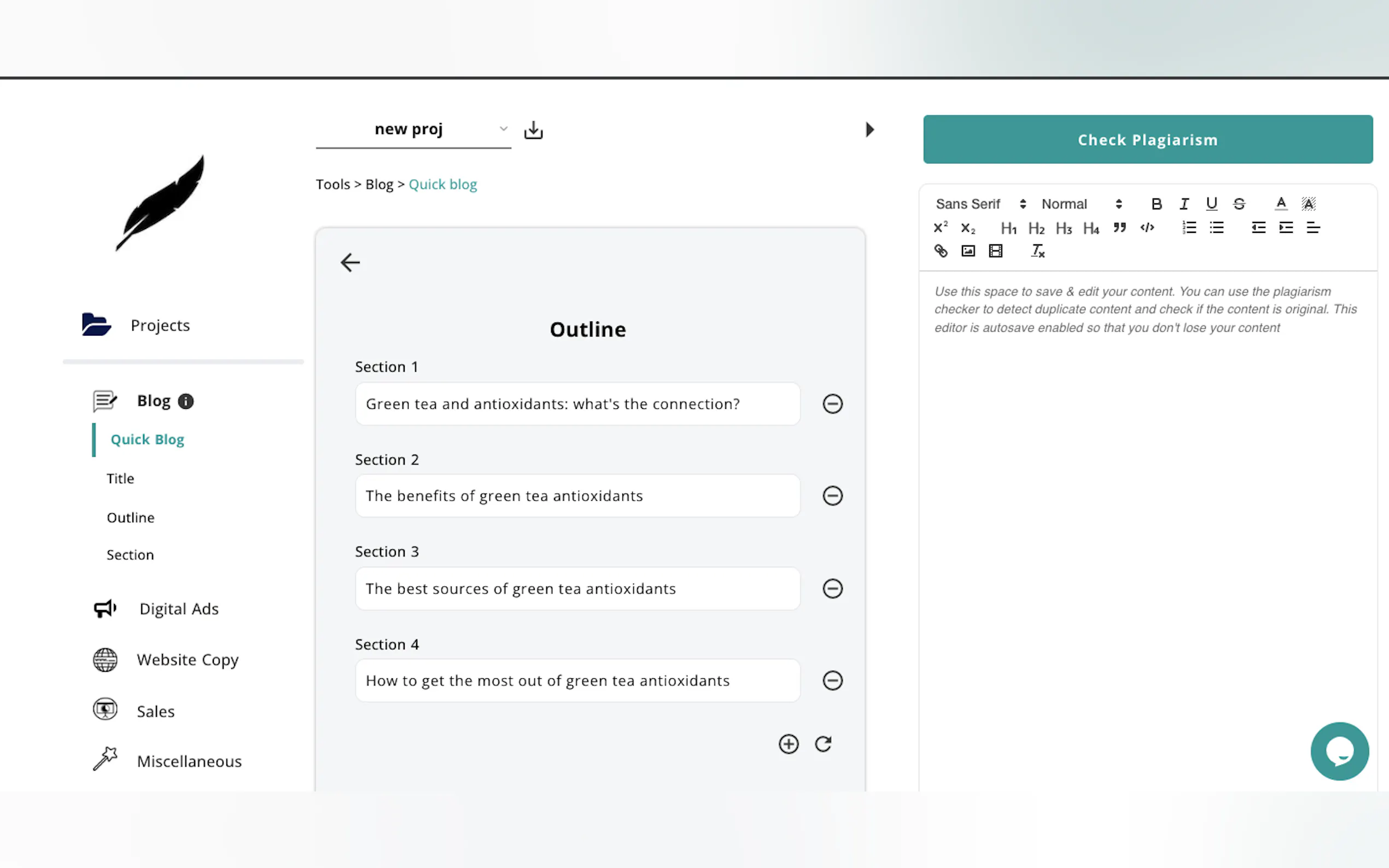Remove Section 3 with minus icon
The height and width of the screenshot is (868, 1389).
pos(832,589)
